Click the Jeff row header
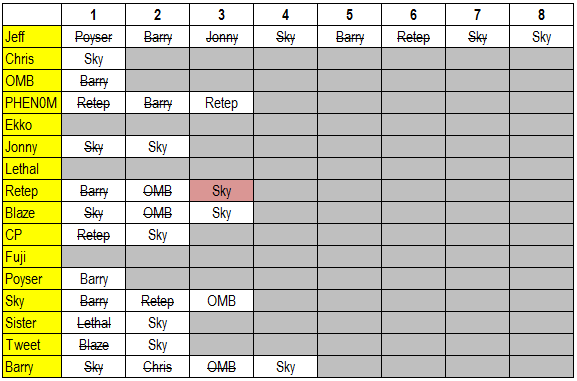 coord(32,36)
